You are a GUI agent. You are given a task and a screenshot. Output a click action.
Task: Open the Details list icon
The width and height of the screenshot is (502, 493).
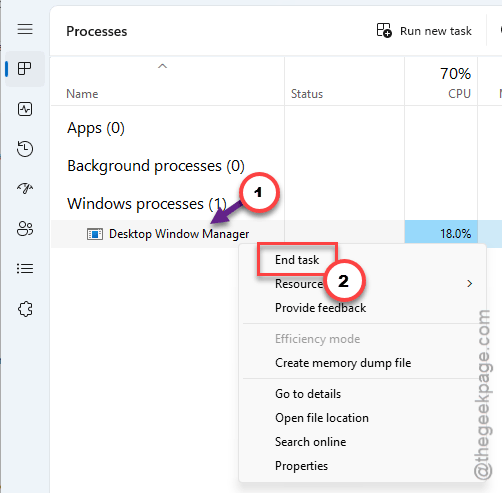[25, 268]
